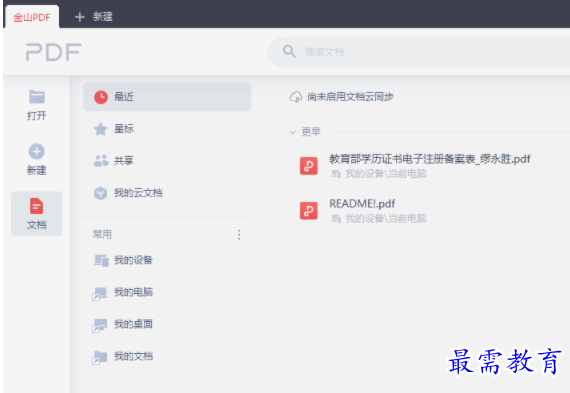
Task: Click the PDF icon of README!.pdf
Action: [309, 211]
